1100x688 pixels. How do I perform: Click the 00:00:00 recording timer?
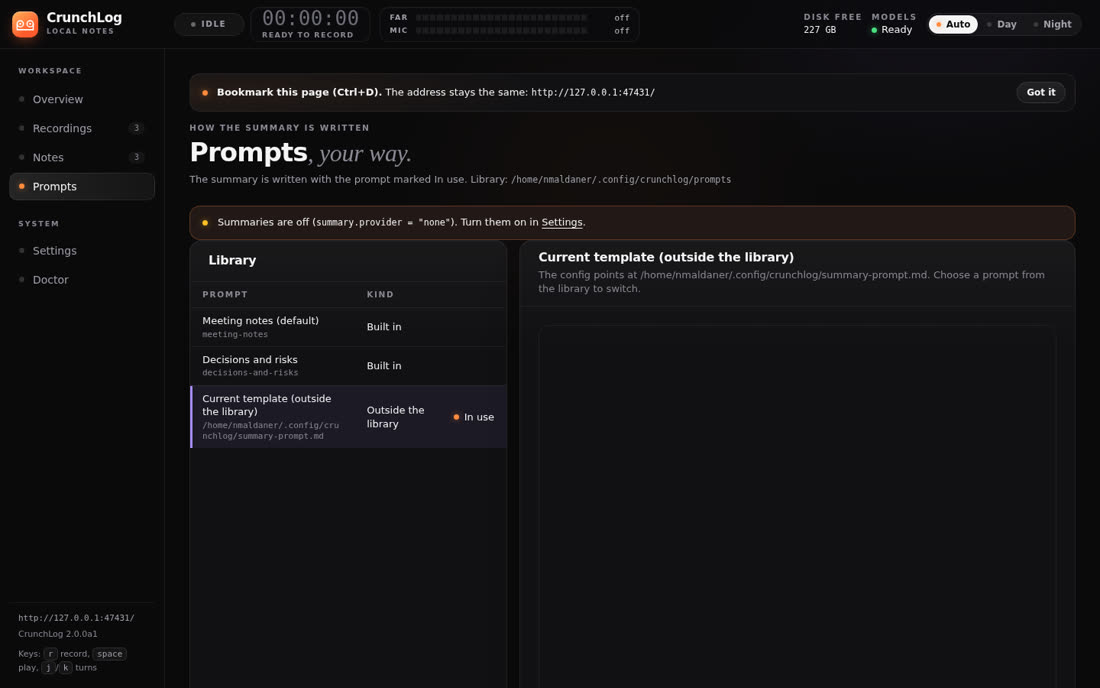point(310,18)
